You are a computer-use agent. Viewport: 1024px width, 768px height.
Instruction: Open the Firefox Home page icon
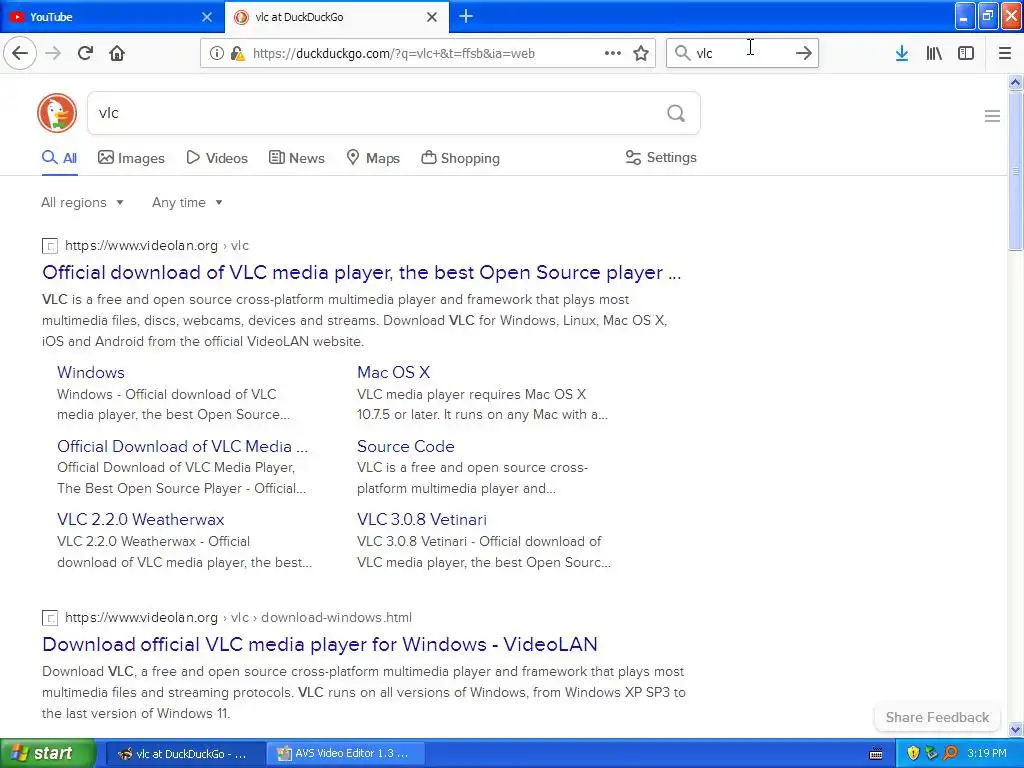coord(117,53)
